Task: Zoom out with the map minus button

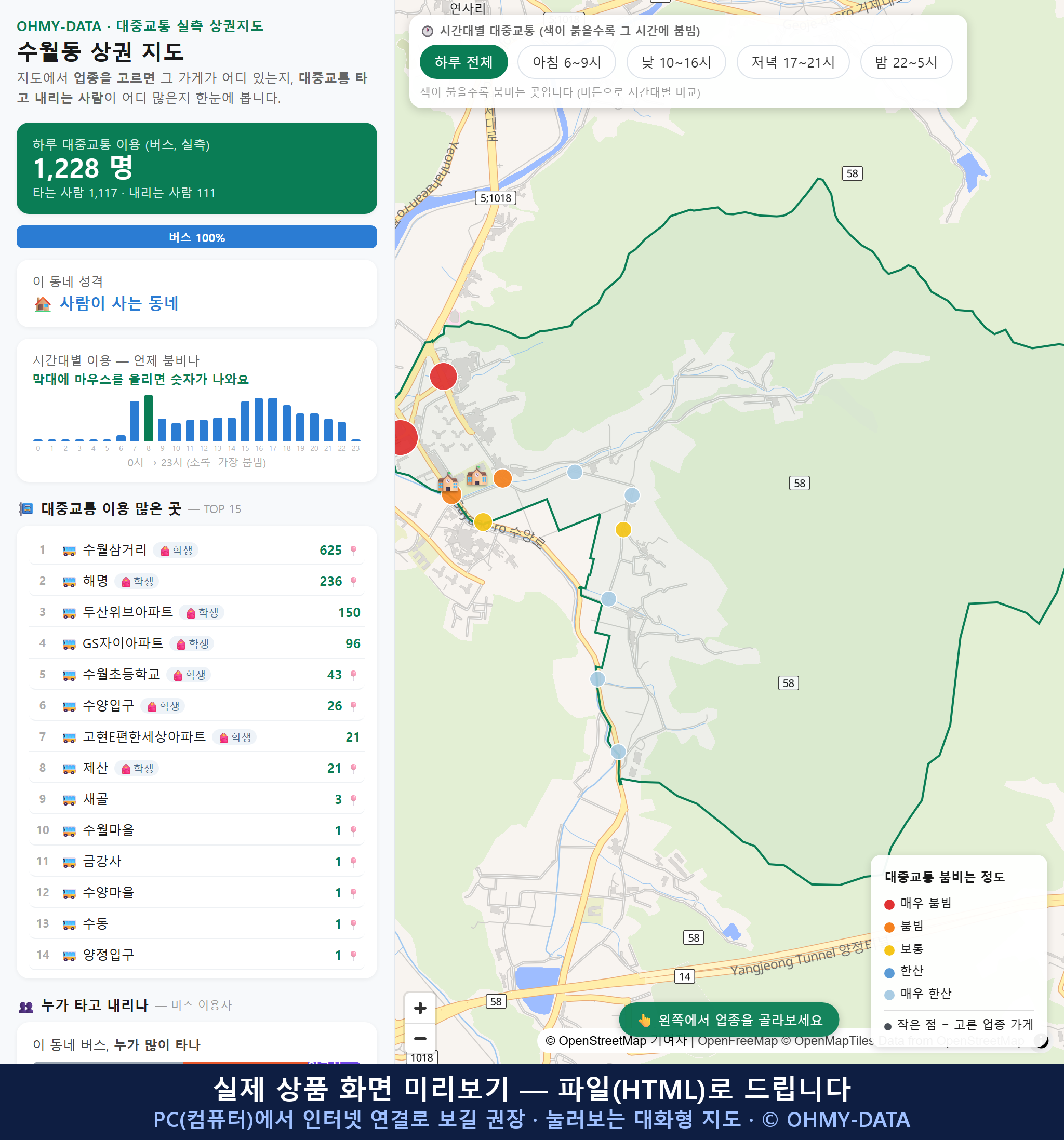Action: coord(420,1038)
